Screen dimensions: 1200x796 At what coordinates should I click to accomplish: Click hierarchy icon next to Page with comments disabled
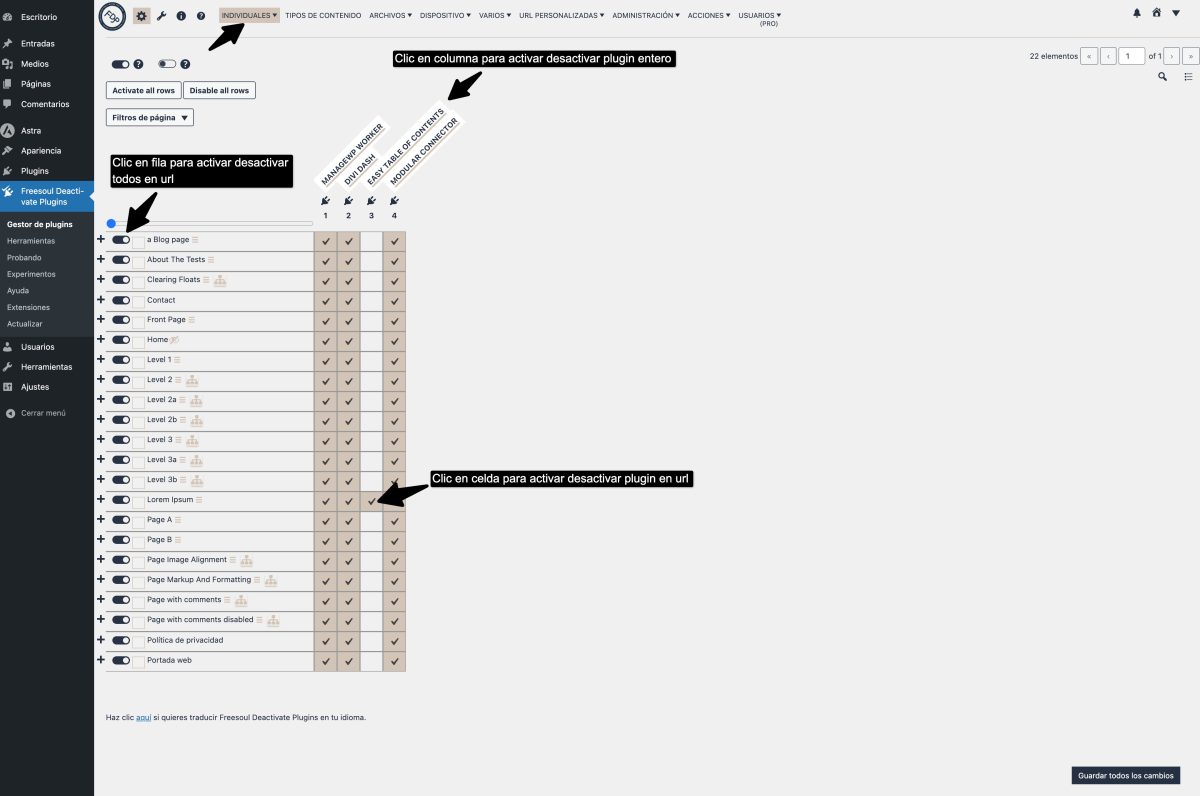pyautogui.click(x=273, y=621)
